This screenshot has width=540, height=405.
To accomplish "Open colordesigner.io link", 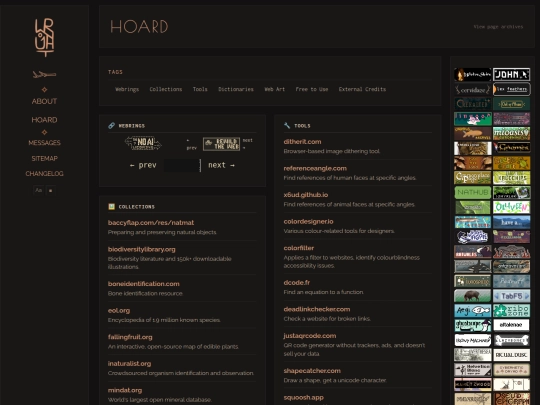I will click(x=308, y=221).
